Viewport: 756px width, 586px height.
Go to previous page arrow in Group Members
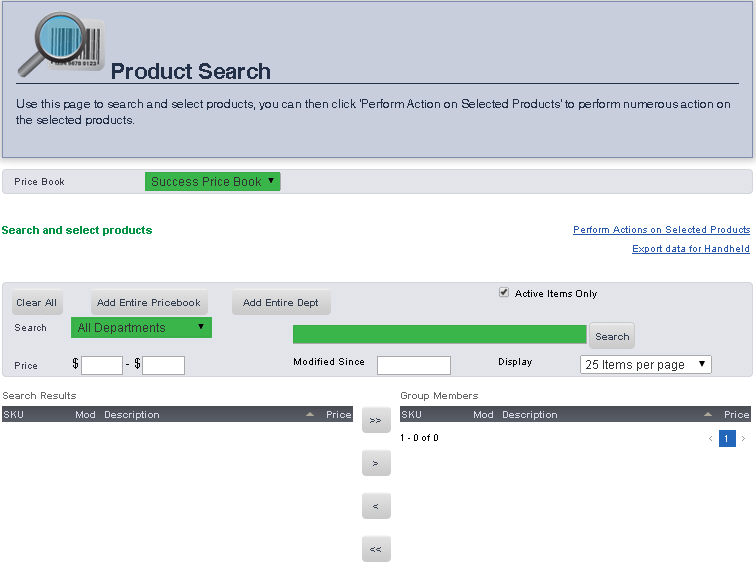711,439
